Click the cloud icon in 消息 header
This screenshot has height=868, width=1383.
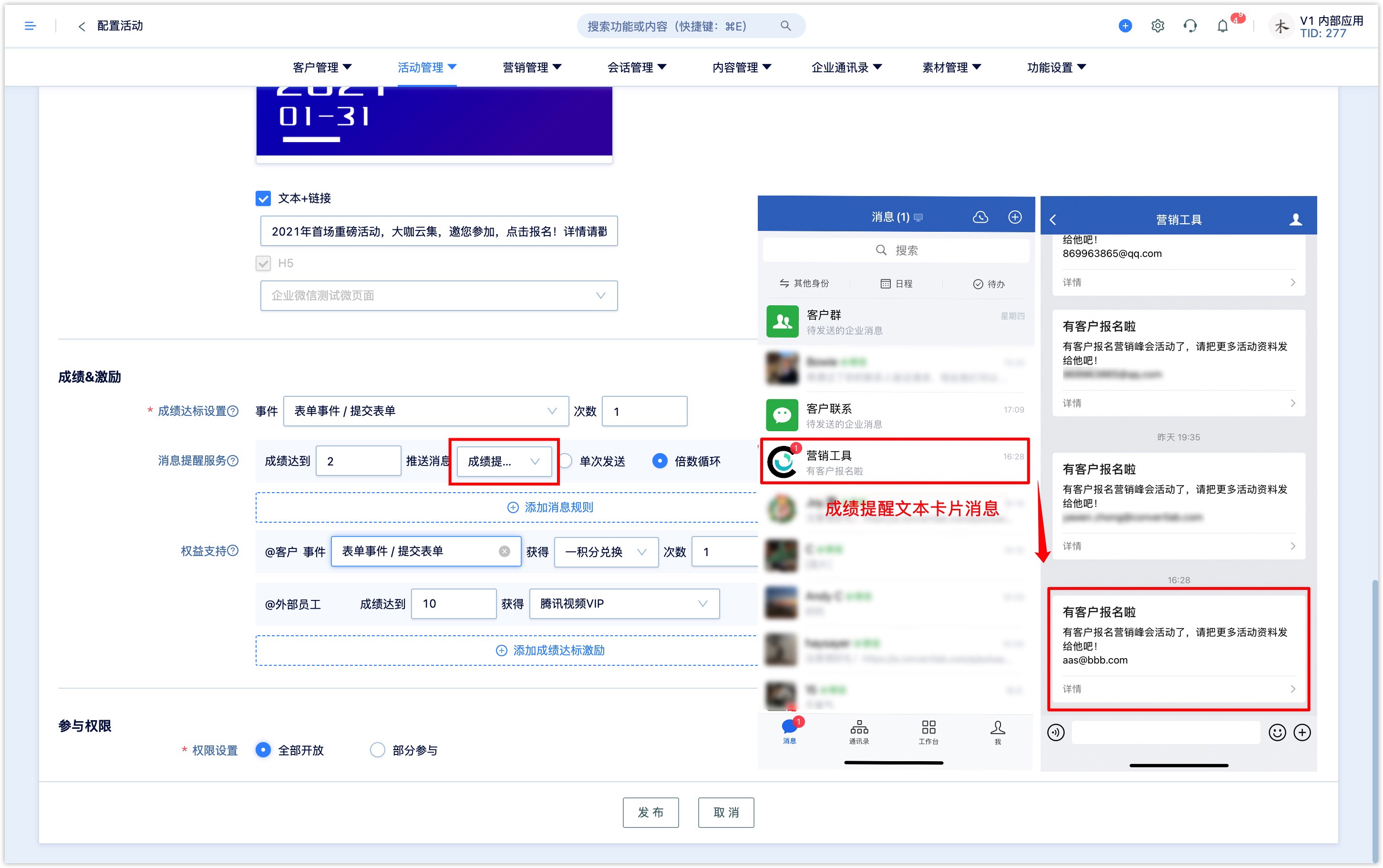click(x=980, y=217)
